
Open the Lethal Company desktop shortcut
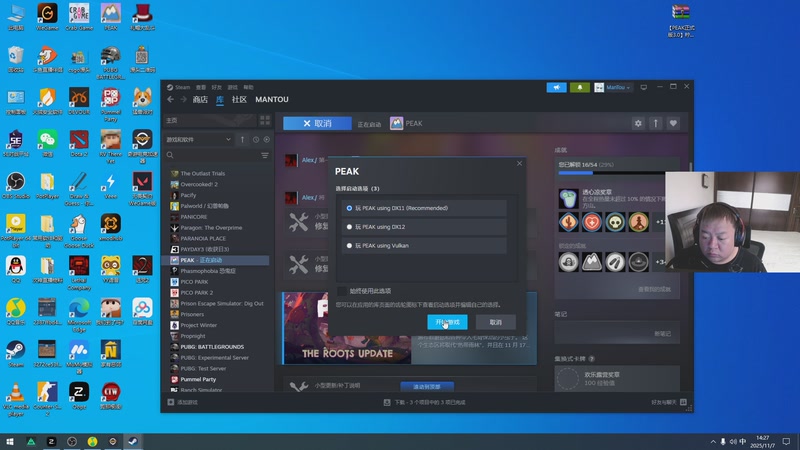[79, 273]
